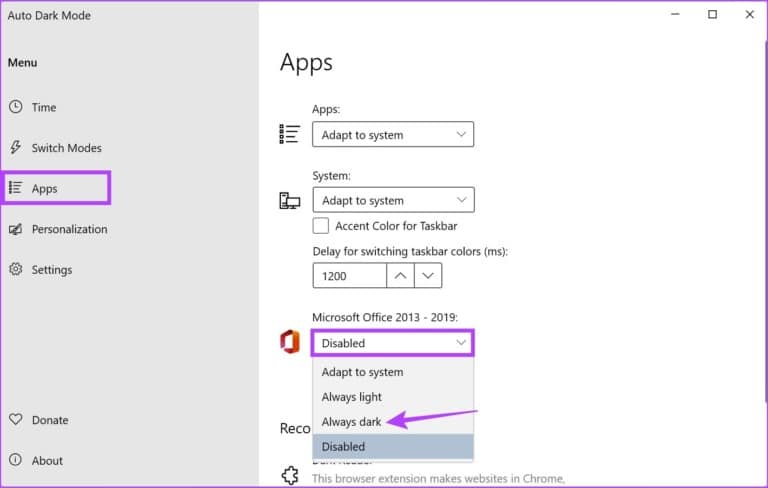768x488 pixels.
Task: Choose Always light in Office list
Action: (x=393, y=397)
